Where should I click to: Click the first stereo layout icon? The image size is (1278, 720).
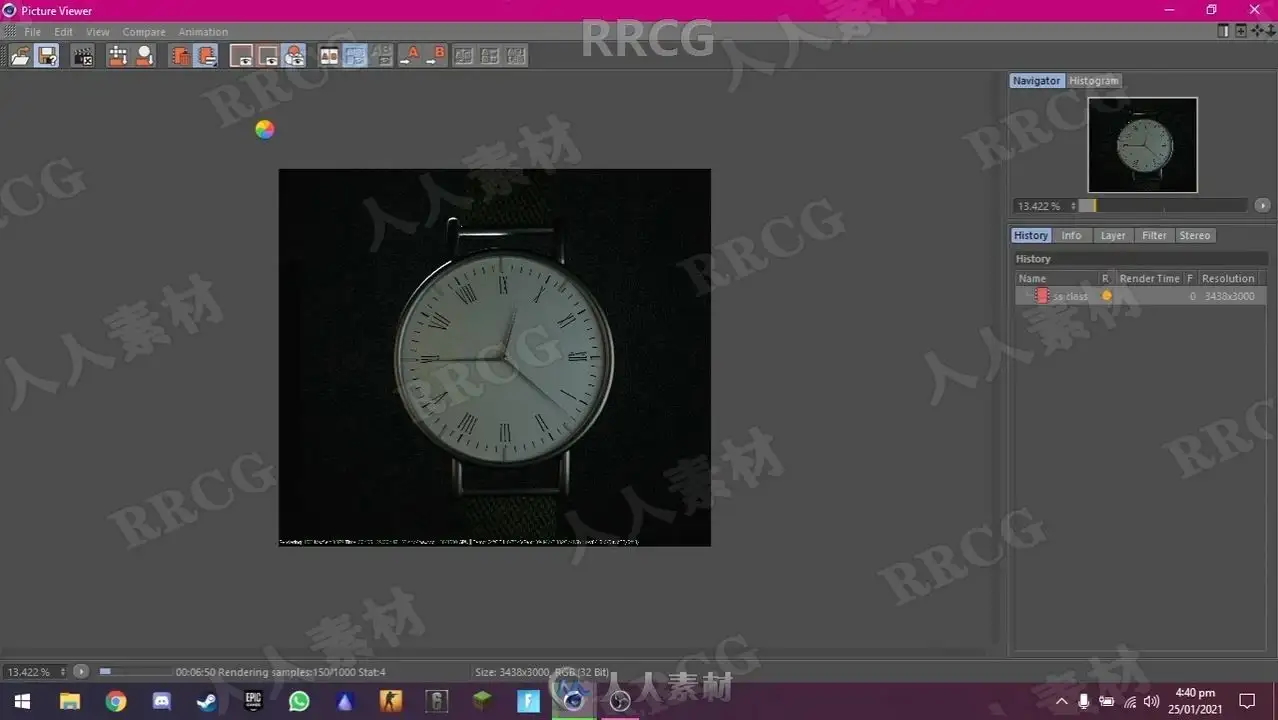[x=463, y=56]
